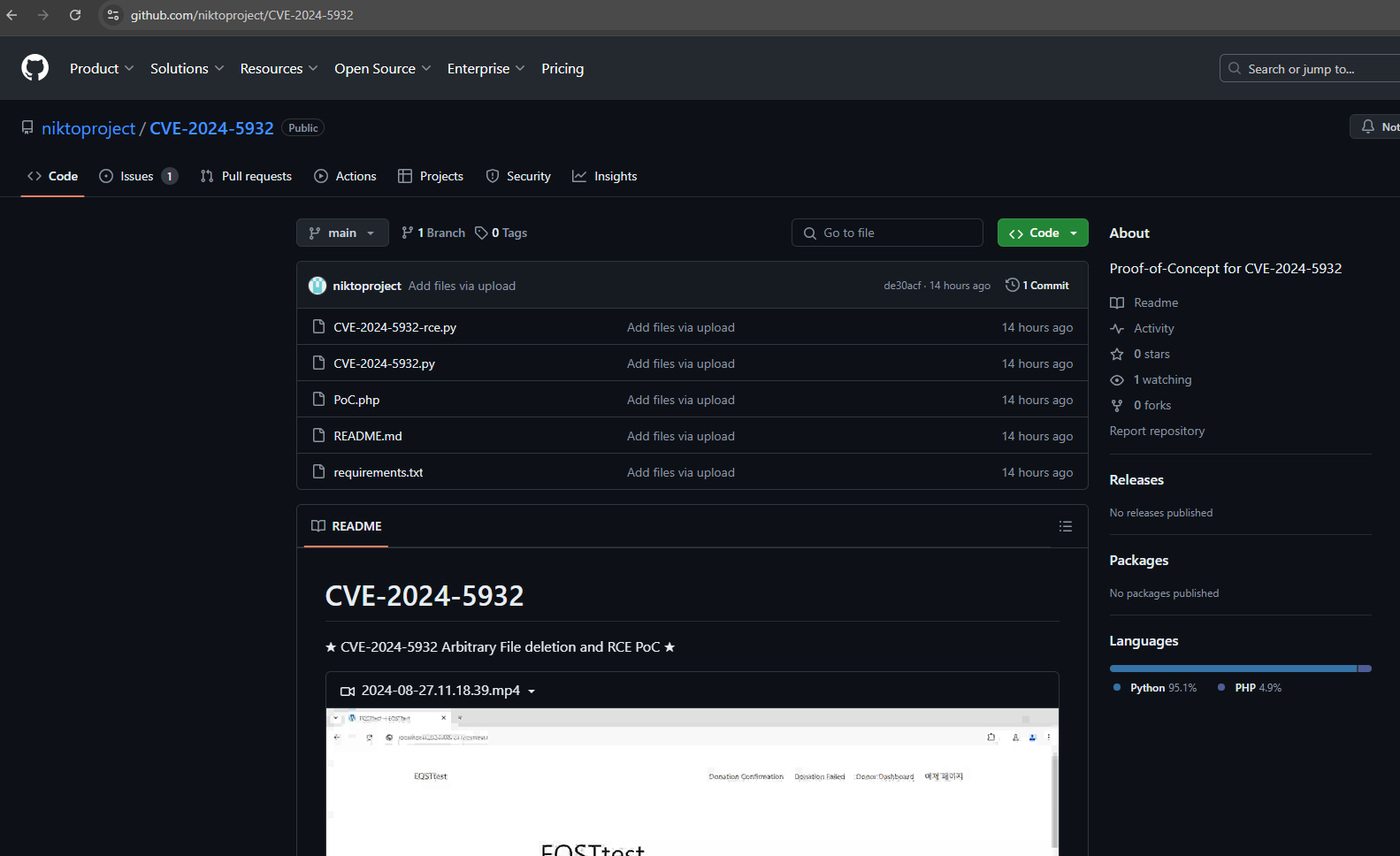This screenshot has width=1400, height=856.
Task: Open the green Code dropdown button
Action: click(1043, 233)
